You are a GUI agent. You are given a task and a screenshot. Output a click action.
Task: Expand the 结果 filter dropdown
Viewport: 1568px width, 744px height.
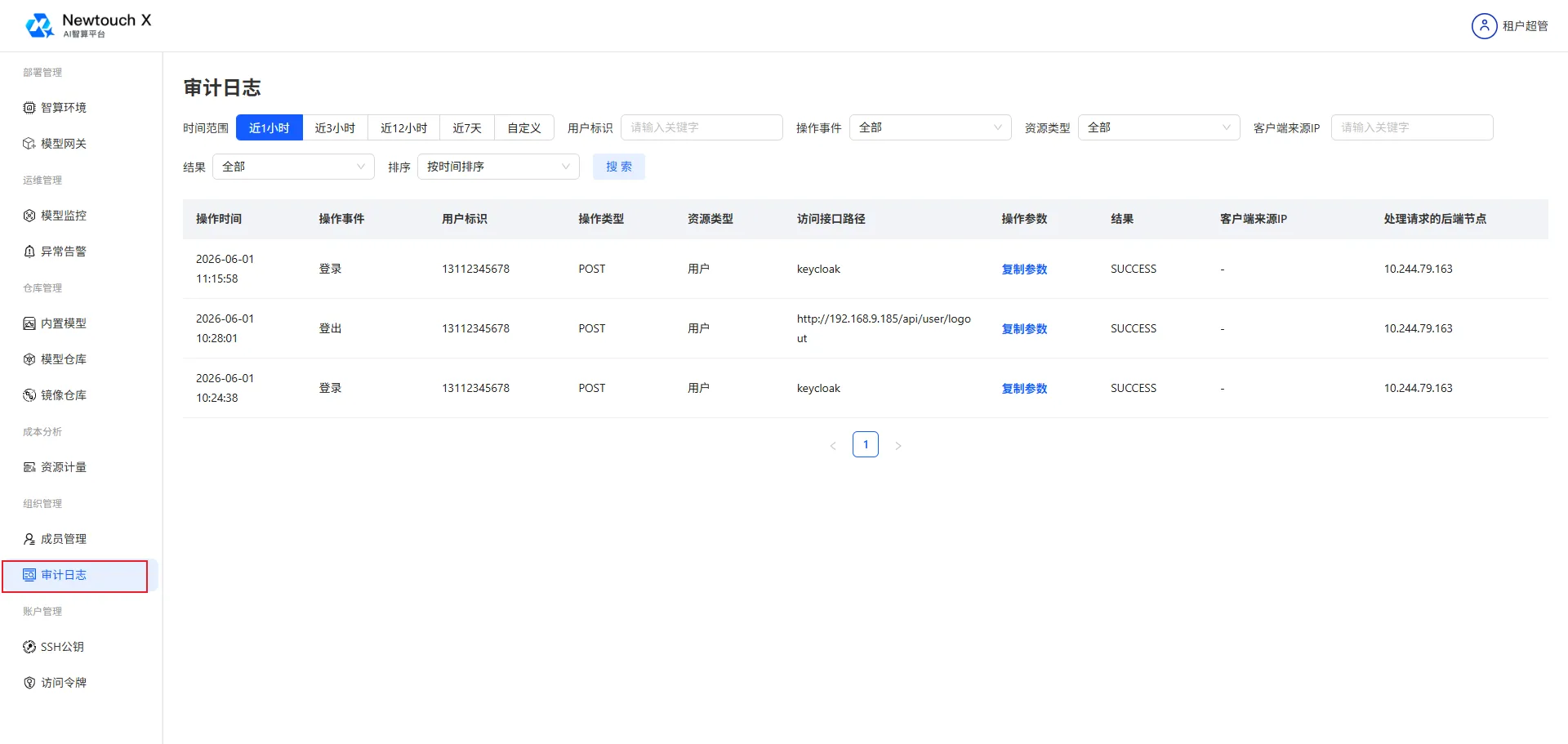[x=293, y=167]
